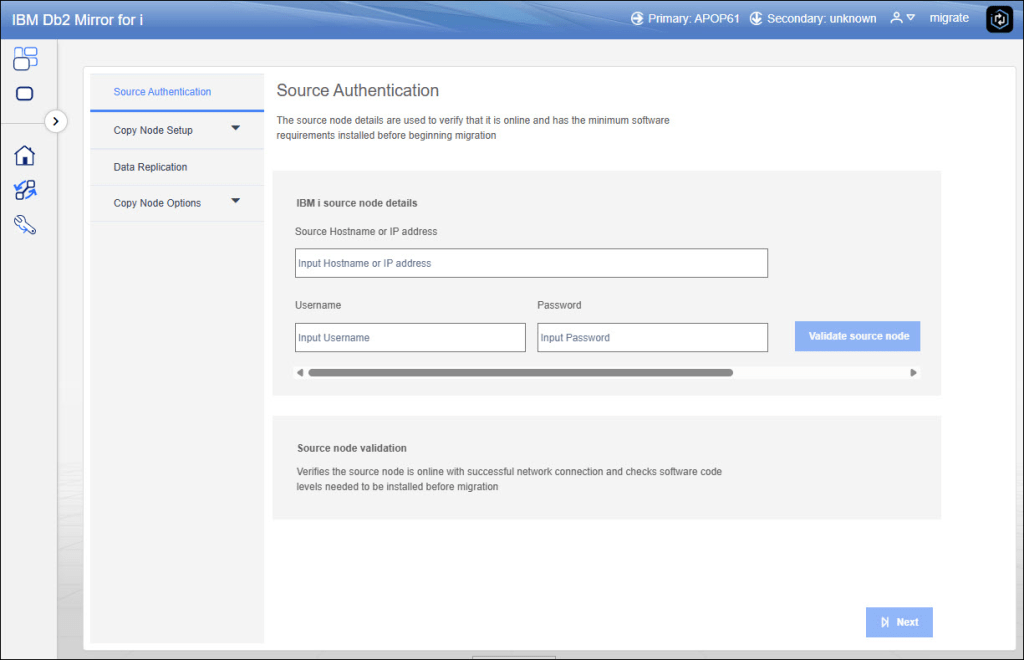Click the scrollbar left arrow
1024x660 pixels.
click(300, 373)
